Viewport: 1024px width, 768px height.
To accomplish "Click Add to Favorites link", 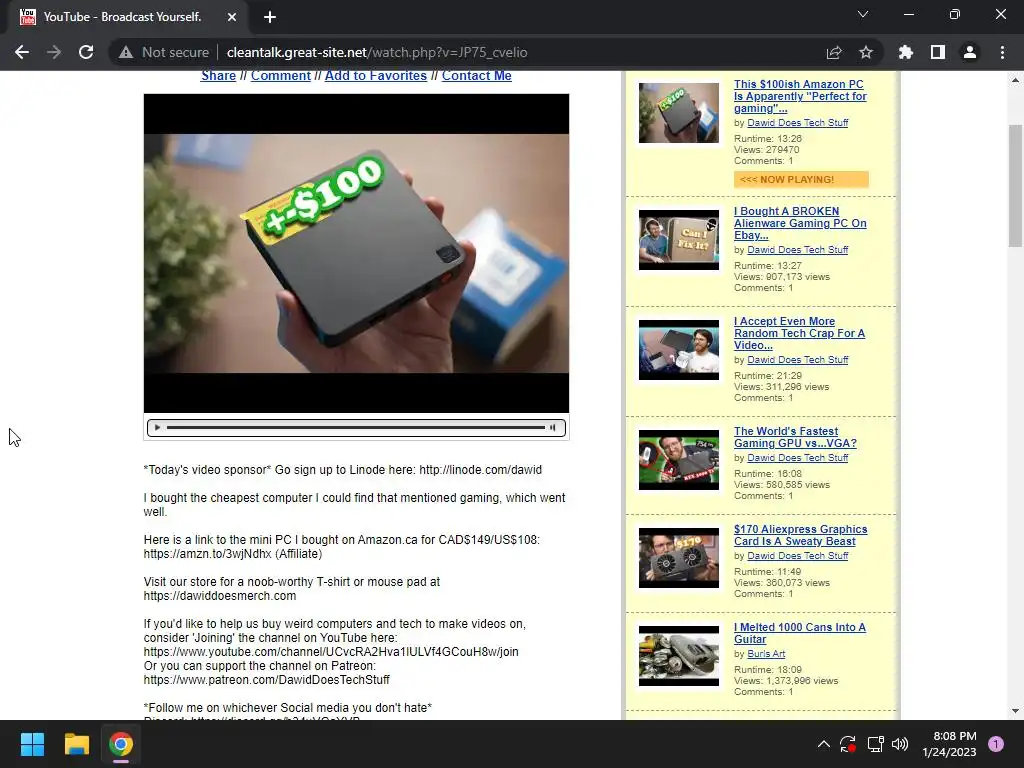I will [376, 76].
